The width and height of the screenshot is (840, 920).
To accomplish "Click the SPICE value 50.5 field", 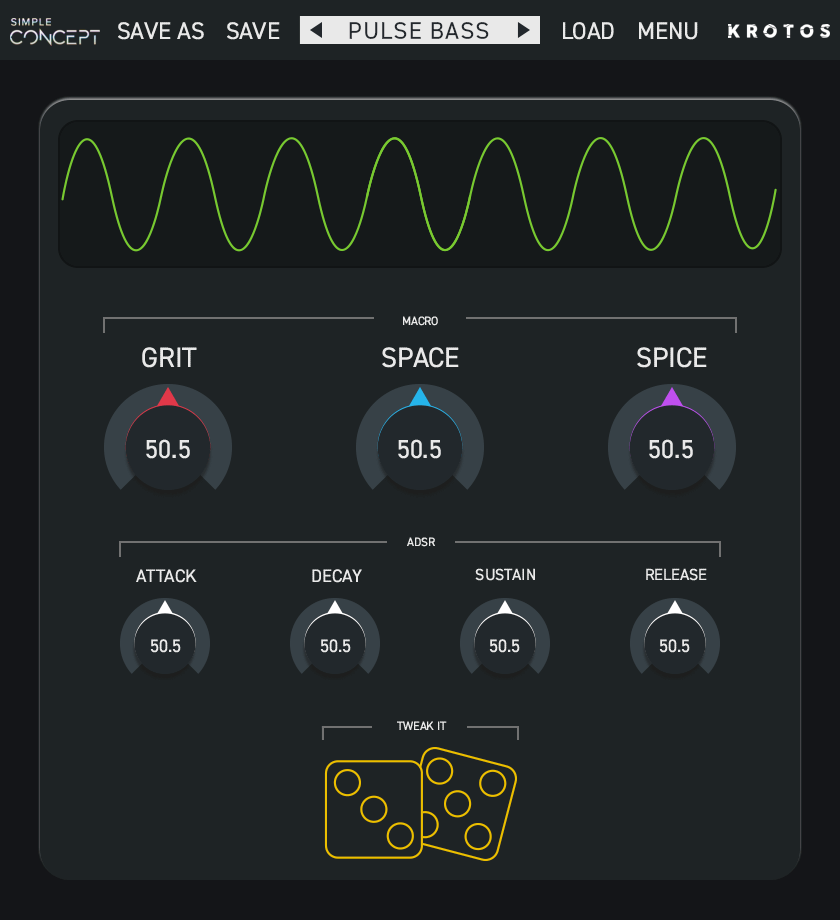I will (x=671, y=450).
